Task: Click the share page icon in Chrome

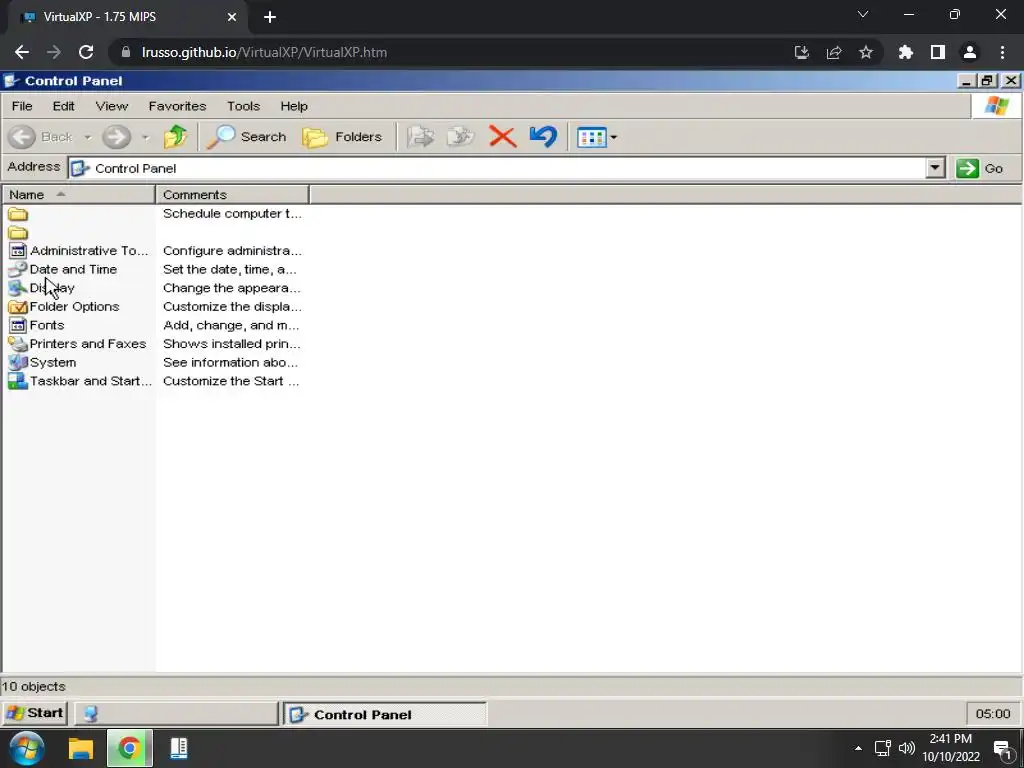Action: (833, 52)
